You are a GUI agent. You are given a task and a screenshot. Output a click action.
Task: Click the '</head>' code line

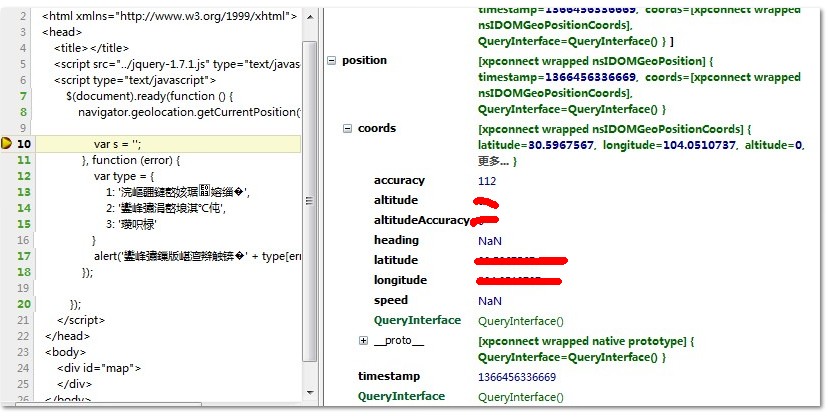[x=68, y=336]
